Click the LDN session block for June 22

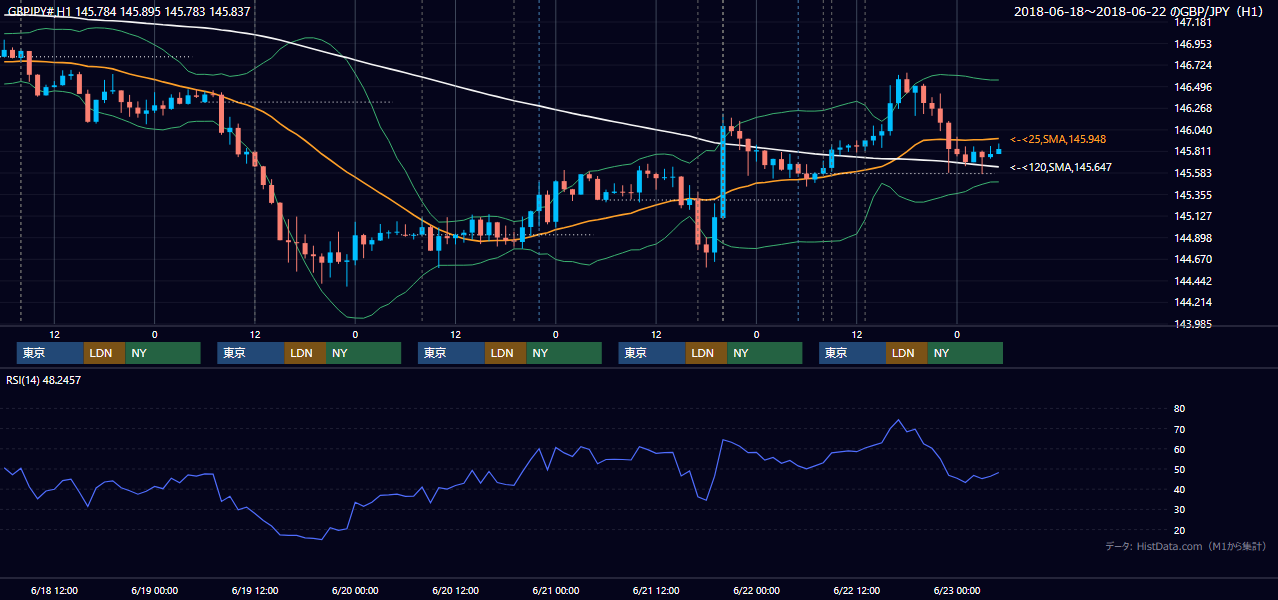907,353
